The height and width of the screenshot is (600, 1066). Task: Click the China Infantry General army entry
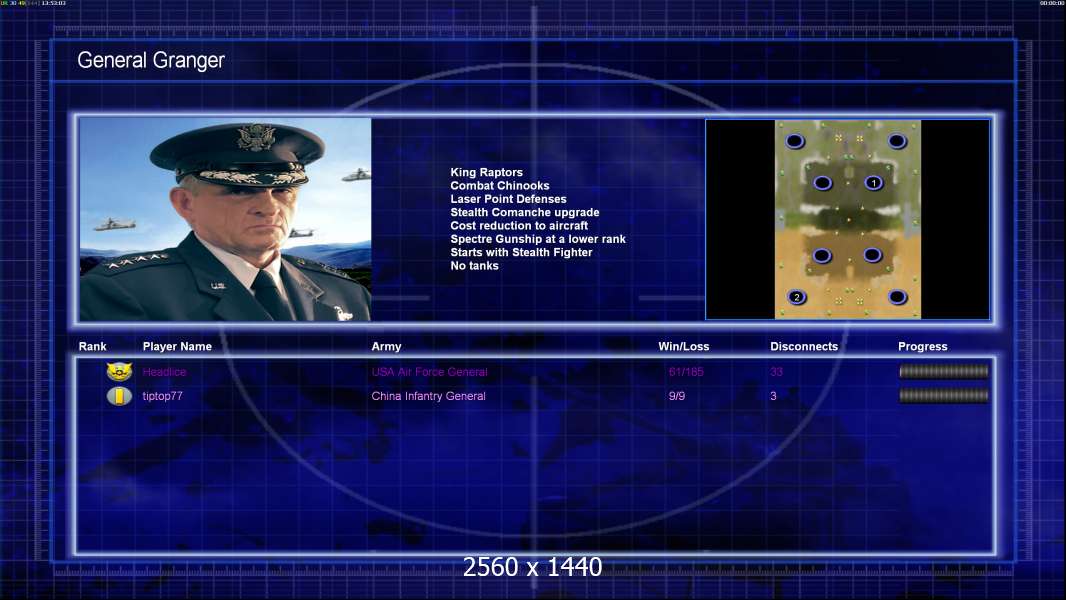pos(428,396)
